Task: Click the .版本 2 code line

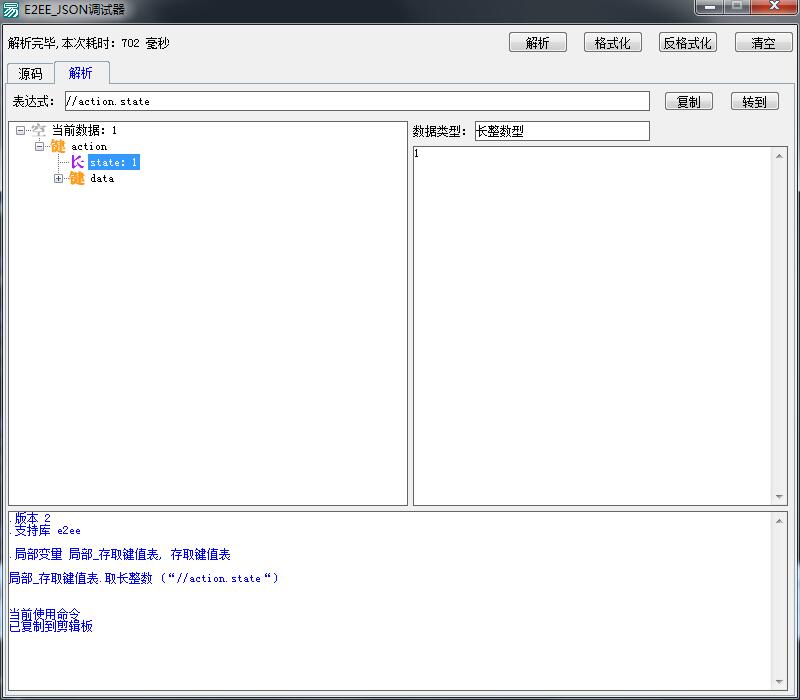Action: point(30,518)
